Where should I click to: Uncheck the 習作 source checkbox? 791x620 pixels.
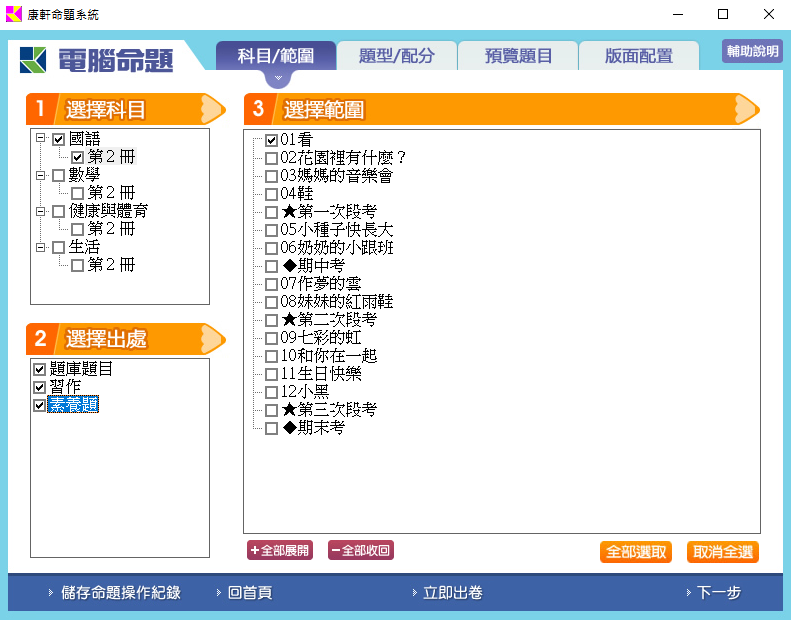click(39, 387)
